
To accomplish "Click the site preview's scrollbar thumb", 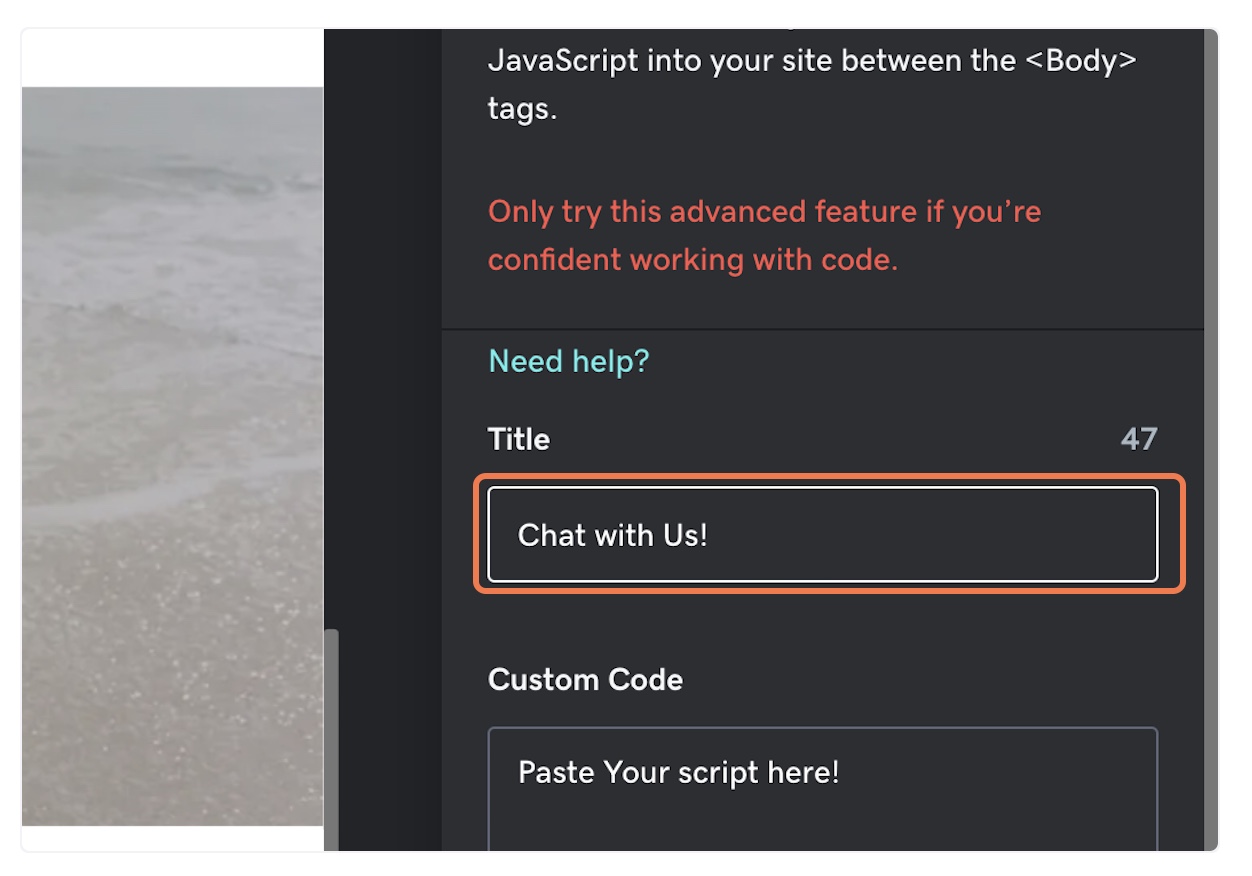I will 331,738.
